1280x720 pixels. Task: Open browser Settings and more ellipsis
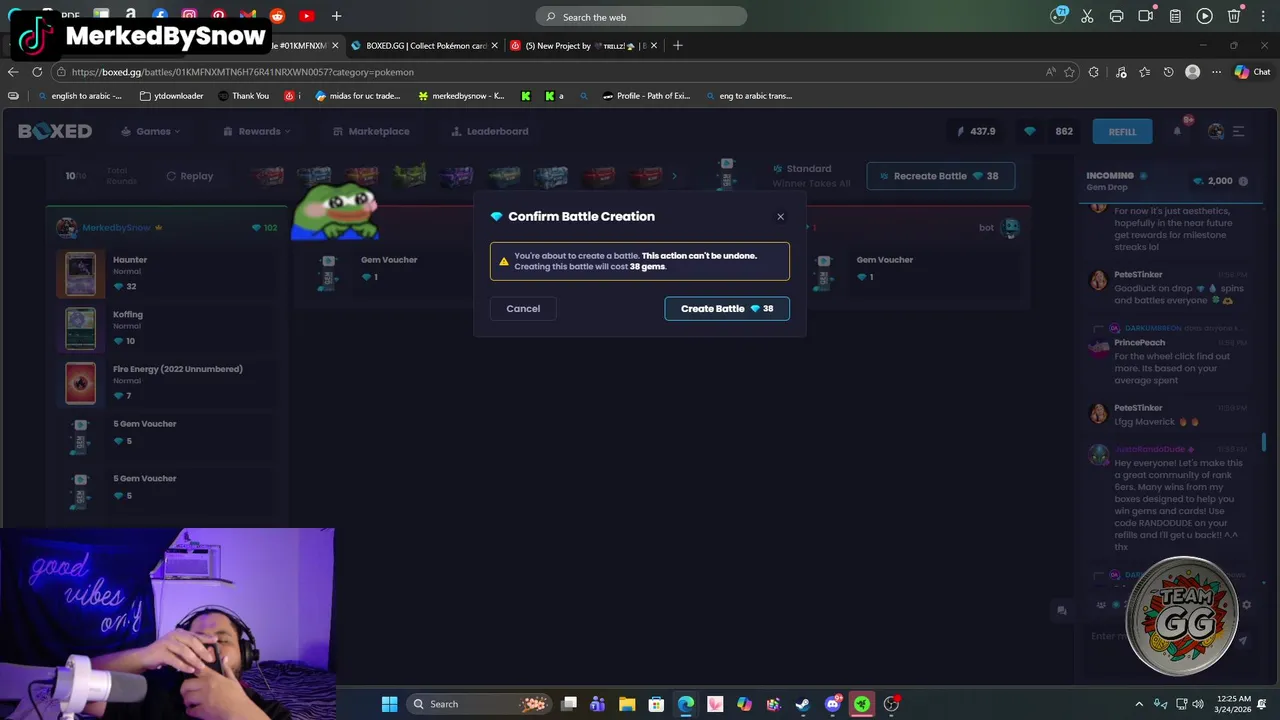pyautogui.click(x=1216, y=72)
